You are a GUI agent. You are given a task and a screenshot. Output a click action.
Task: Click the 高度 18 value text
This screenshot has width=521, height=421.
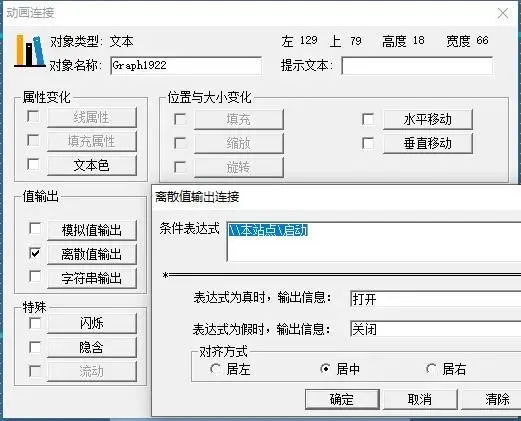403,41
